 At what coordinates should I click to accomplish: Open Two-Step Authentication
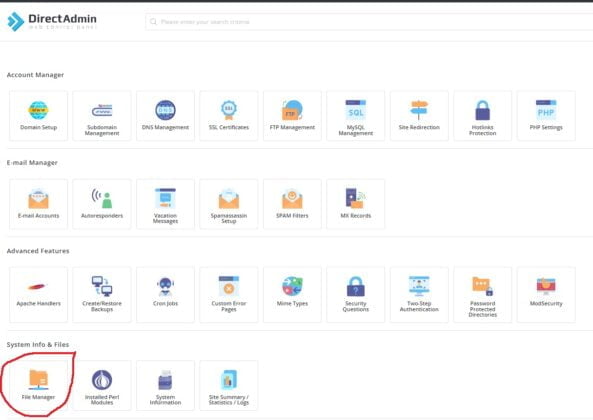419,295
